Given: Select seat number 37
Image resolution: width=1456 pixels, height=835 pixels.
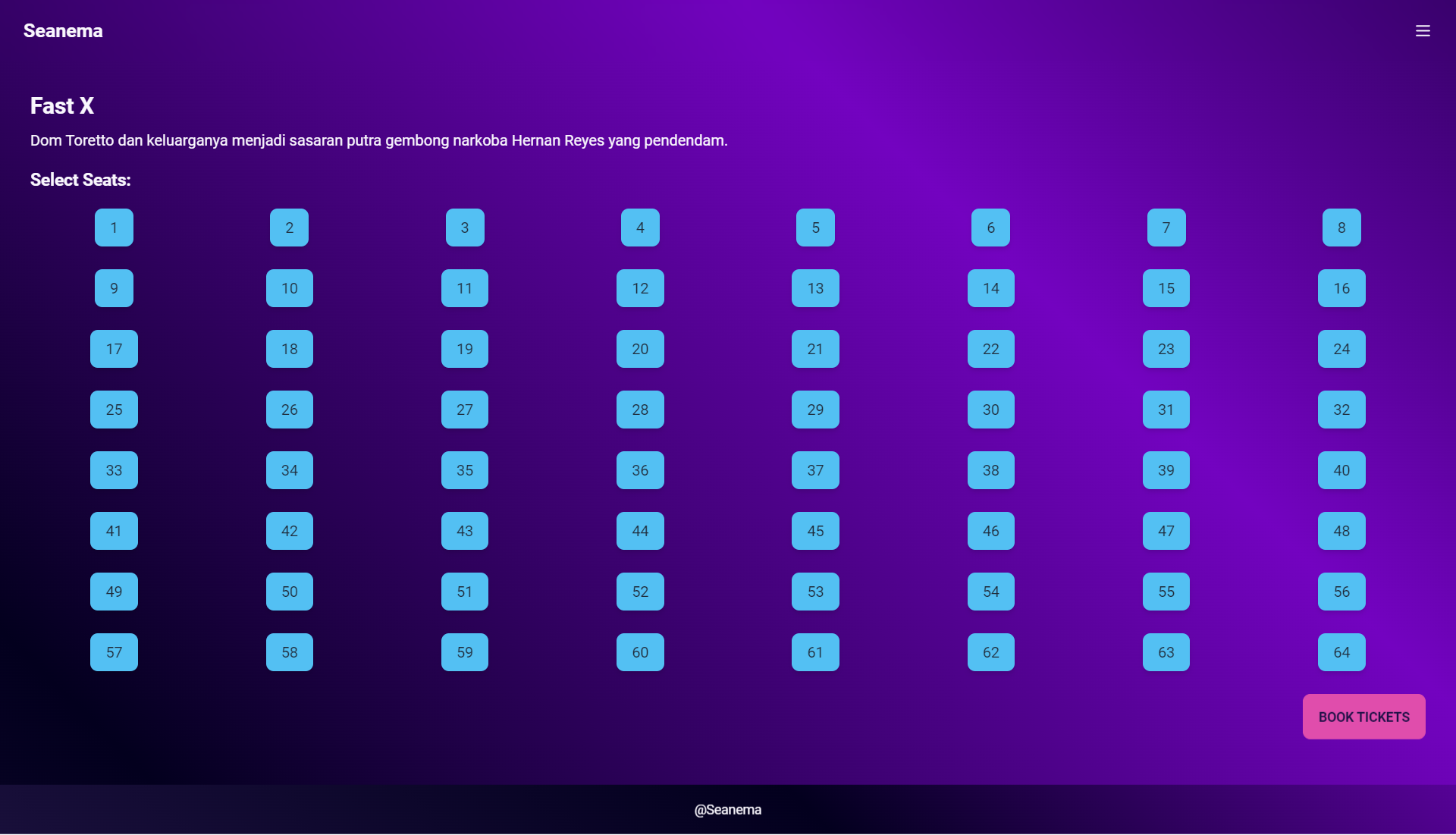Looking at the screenshot, I should pos(815,470).
